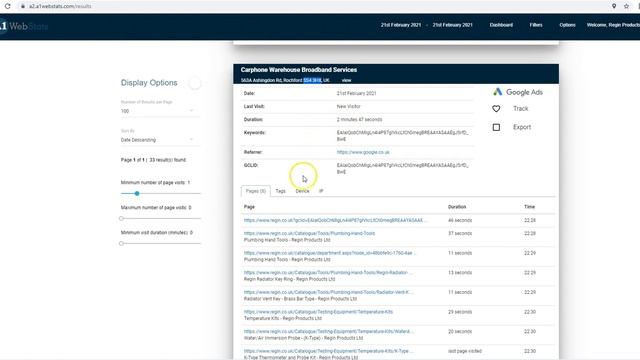Click the GCLID value text
This screenshot has height=360, width=640.
[402, 169]
